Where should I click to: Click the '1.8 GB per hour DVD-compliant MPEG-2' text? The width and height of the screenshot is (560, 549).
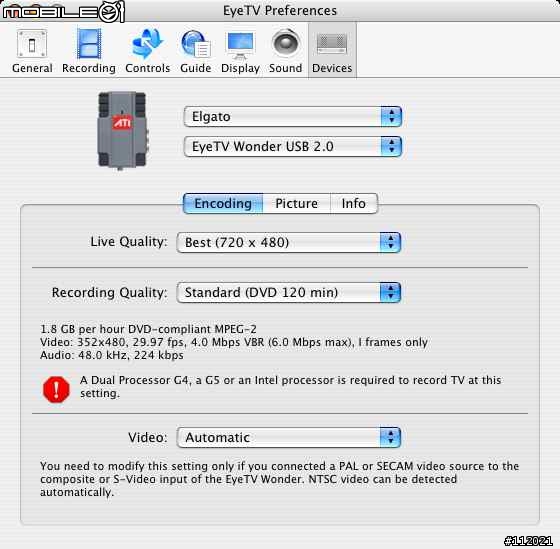(x=148, y=329)
